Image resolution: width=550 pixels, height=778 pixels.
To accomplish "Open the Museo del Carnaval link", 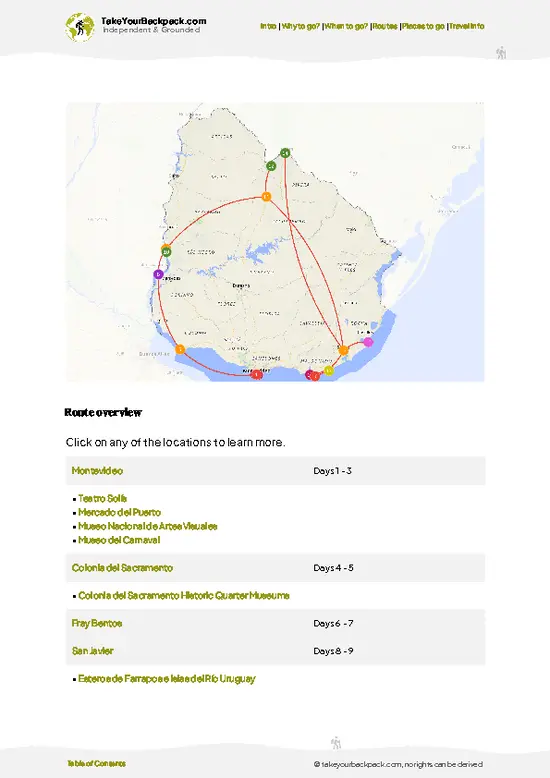I will 119,540.
